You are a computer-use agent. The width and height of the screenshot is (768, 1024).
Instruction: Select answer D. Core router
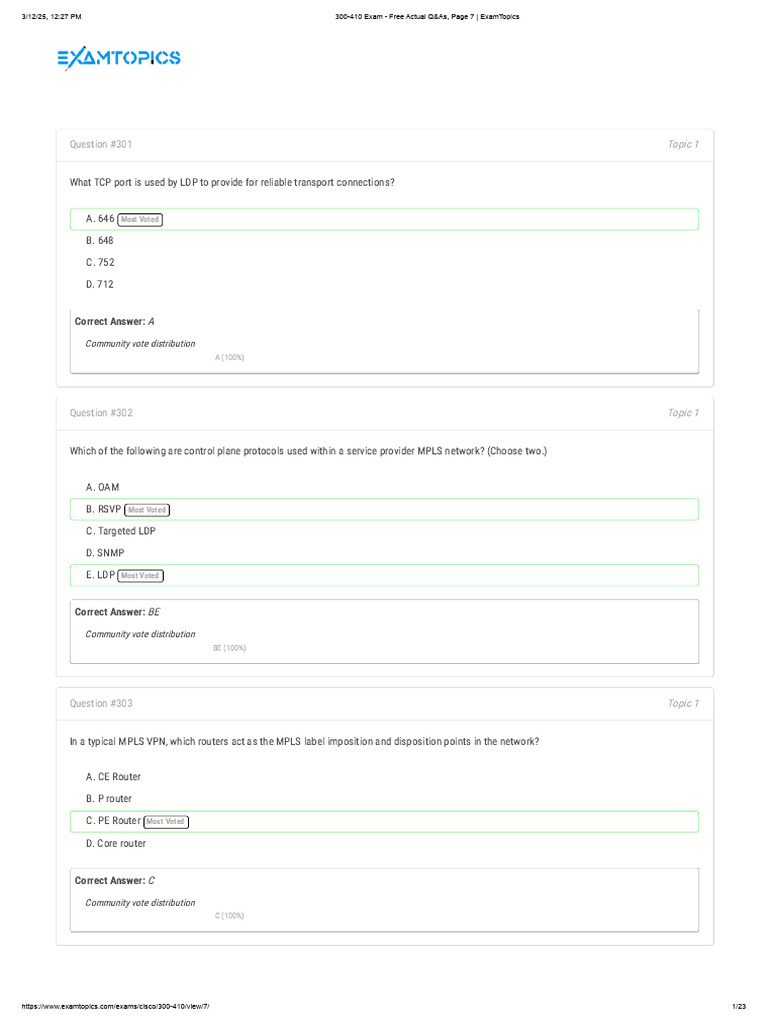116,843
